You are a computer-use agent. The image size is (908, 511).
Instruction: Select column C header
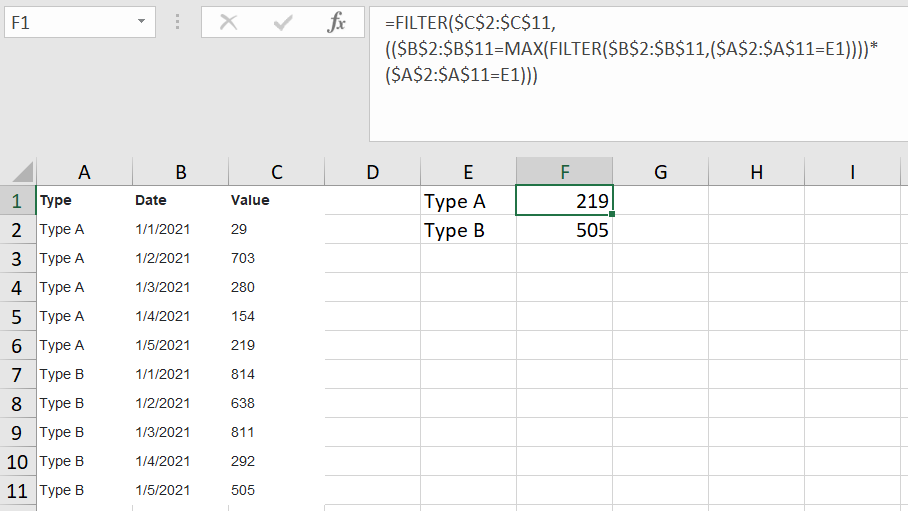(277, 172)
